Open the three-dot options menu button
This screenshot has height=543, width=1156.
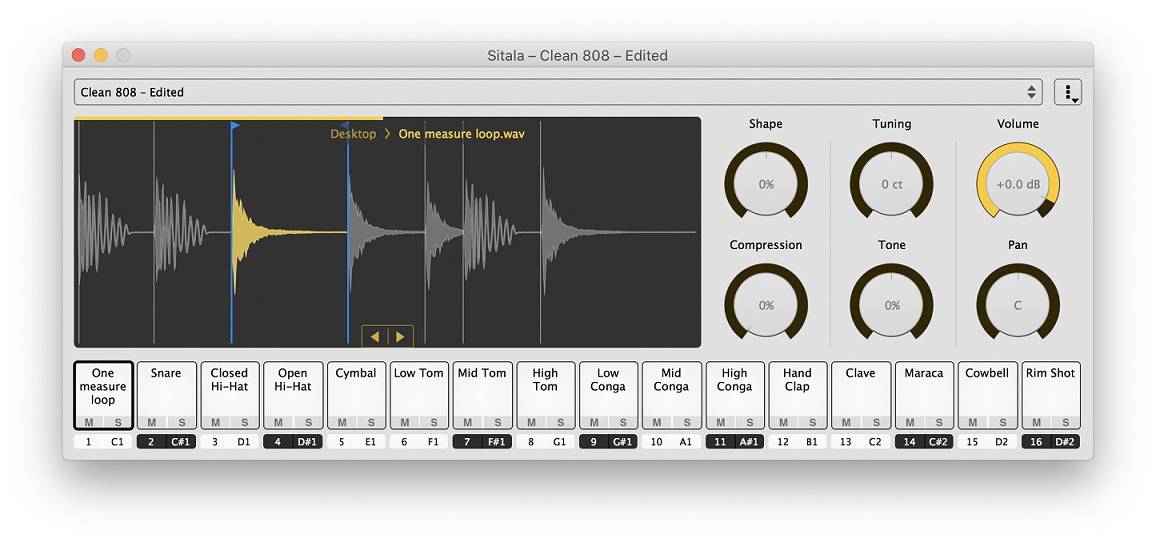(1067, 92)
